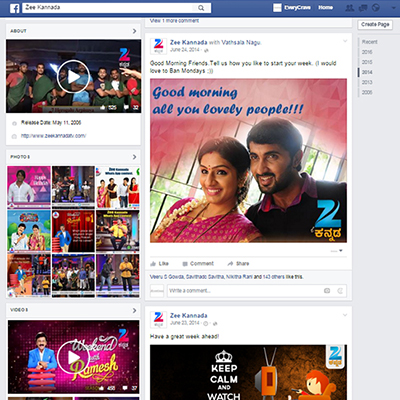This screenshot has height=400, width=400.
Task: Open the June 23 post options dropdown
Action: (x=345, y=314)
